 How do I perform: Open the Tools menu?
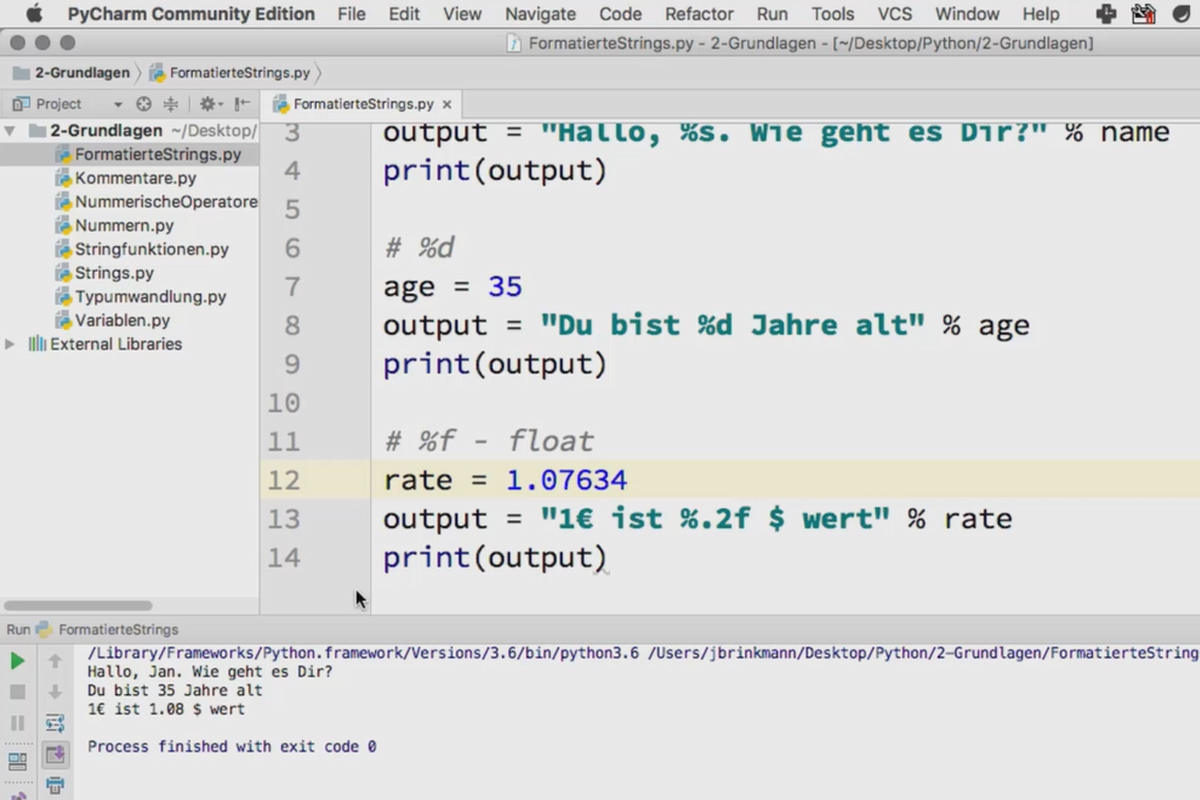coord(832,14)
